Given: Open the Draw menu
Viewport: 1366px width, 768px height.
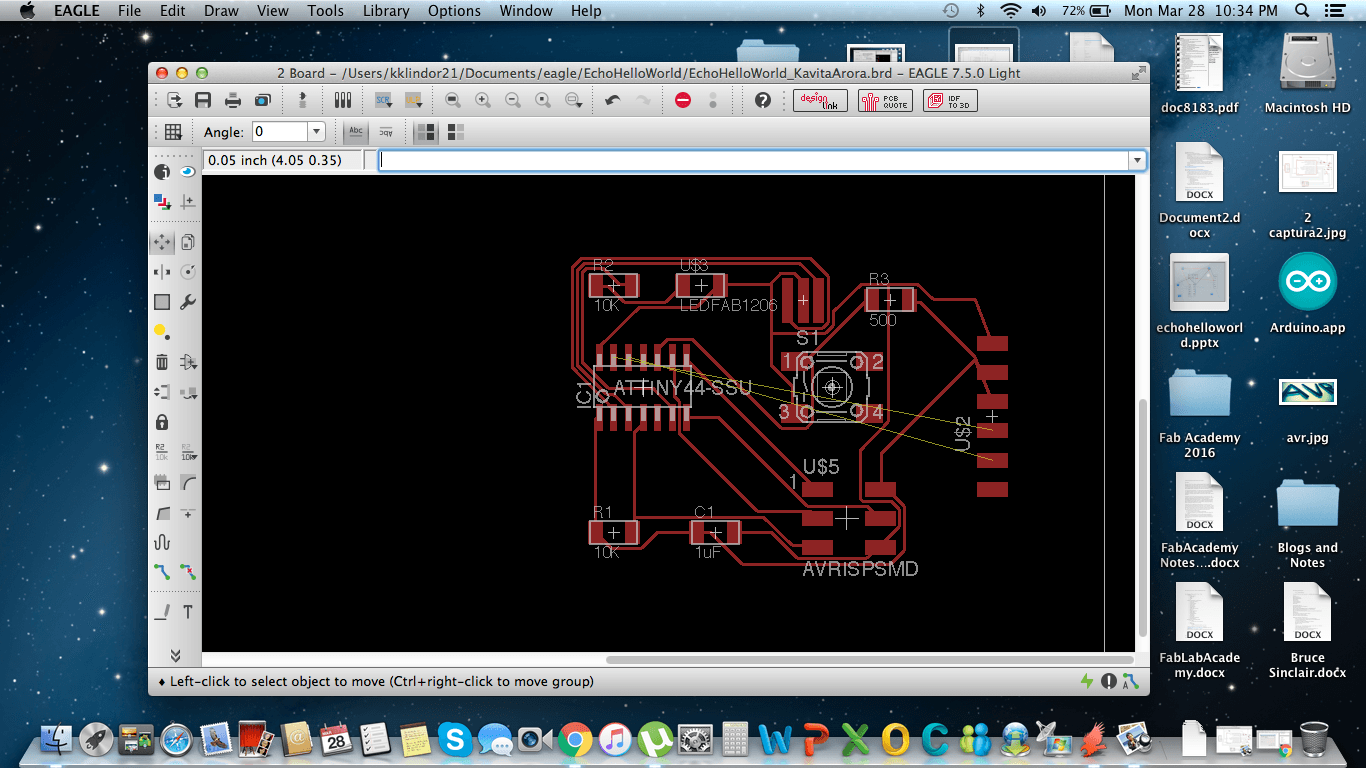Looking at the screenshot, I should point(221,11).
